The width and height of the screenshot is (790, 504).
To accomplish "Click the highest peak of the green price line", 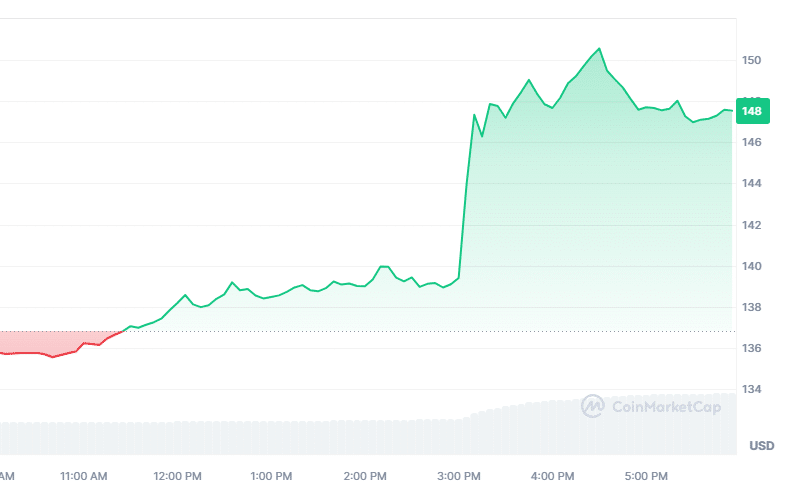I will pyautogui.click(x=599, y=48).
